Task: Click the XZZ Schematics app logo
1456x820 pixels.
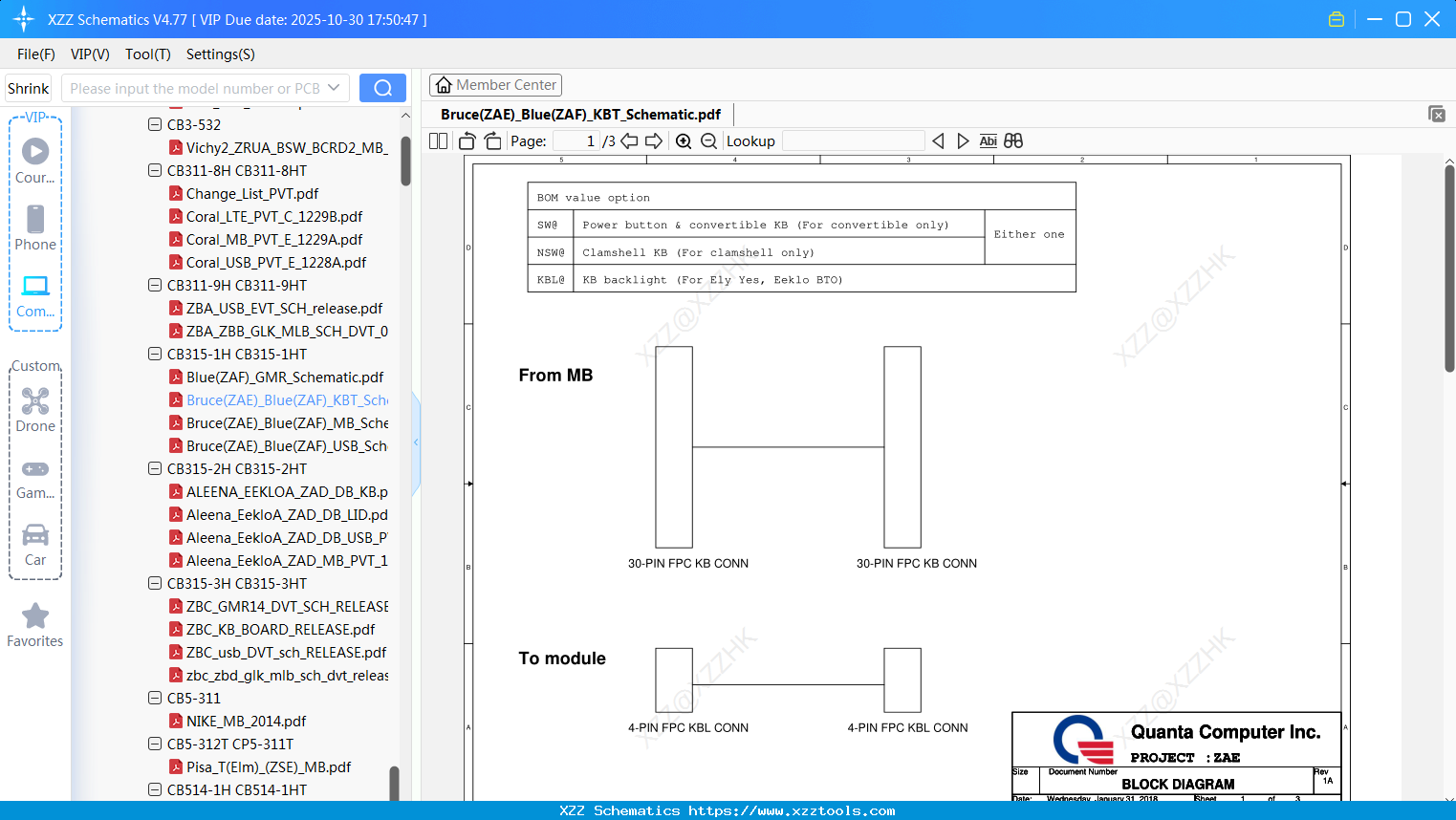Action: click(24, 19)
